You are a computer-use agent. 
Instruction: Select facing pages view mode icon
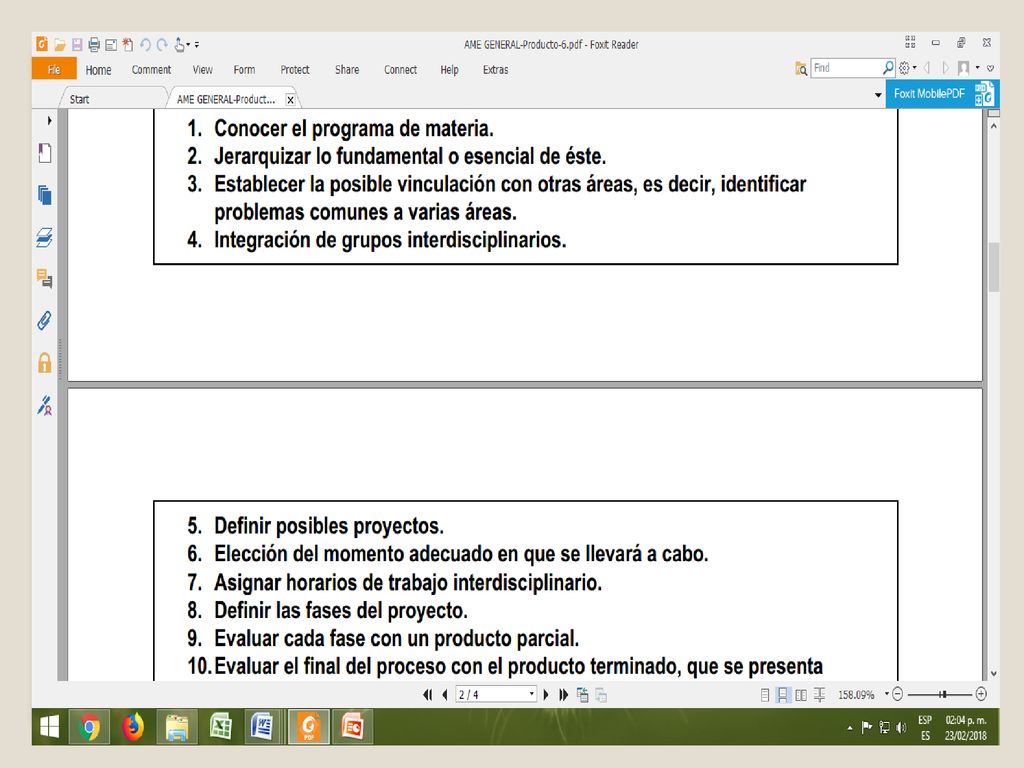pyautogui.click(x=801, y=695)
